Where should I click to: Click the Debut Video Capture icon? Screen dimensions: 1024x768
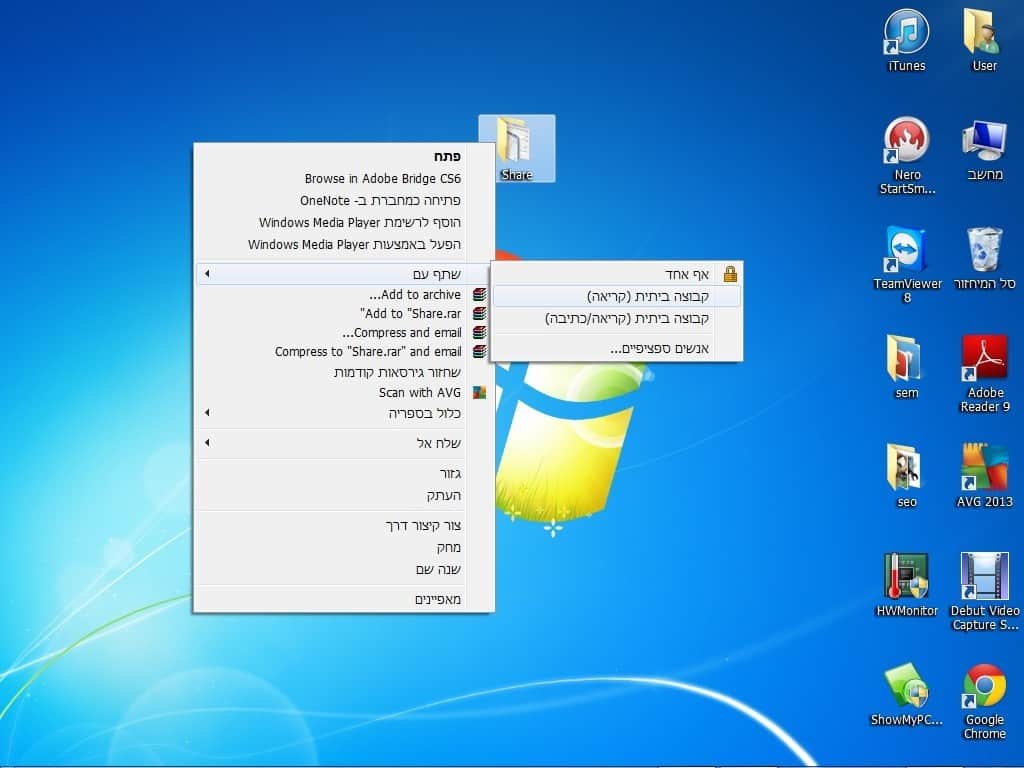pos(984,577)
